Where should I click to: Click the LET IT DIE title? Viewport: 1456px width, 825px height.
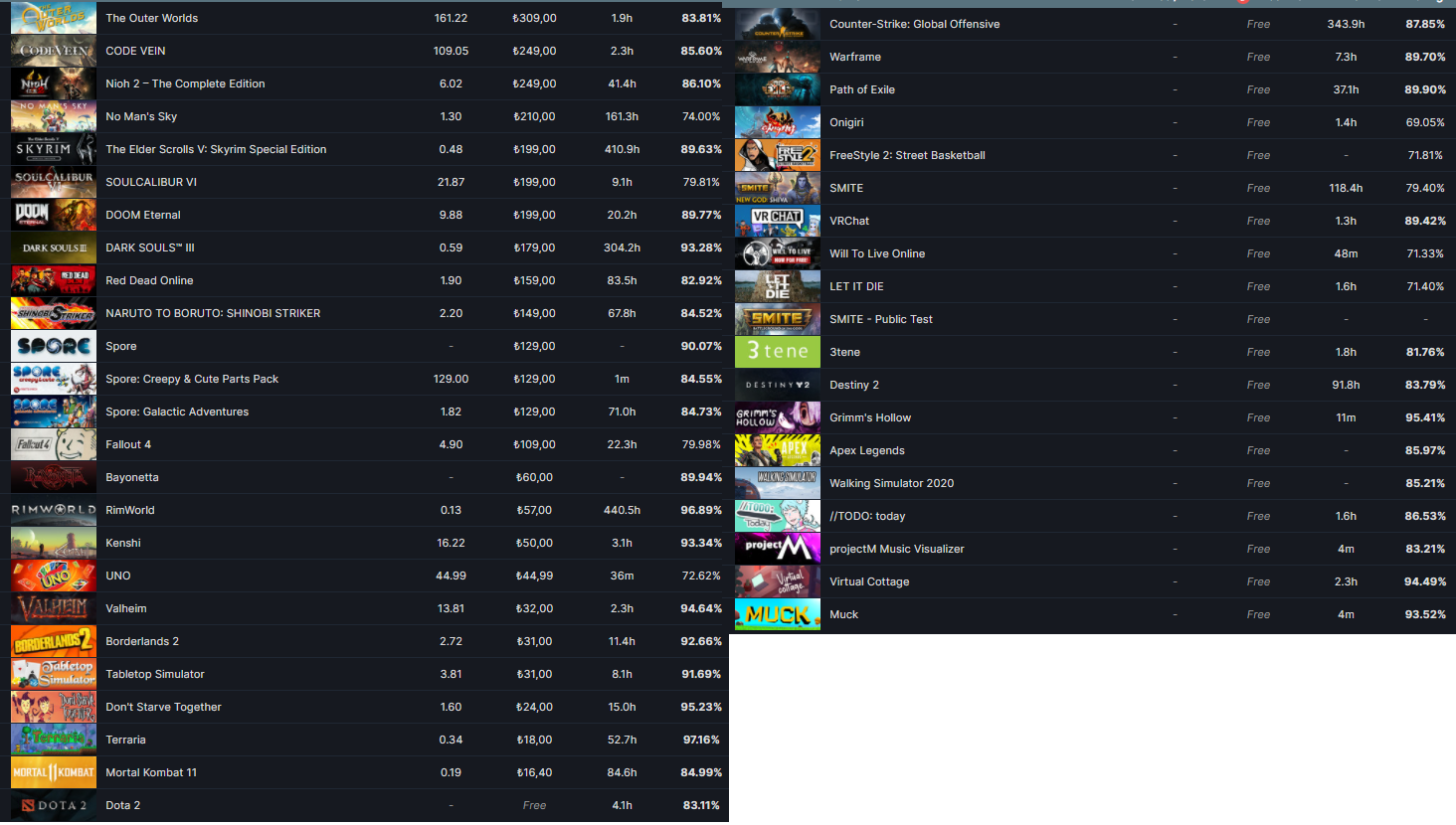pos(856,286)
